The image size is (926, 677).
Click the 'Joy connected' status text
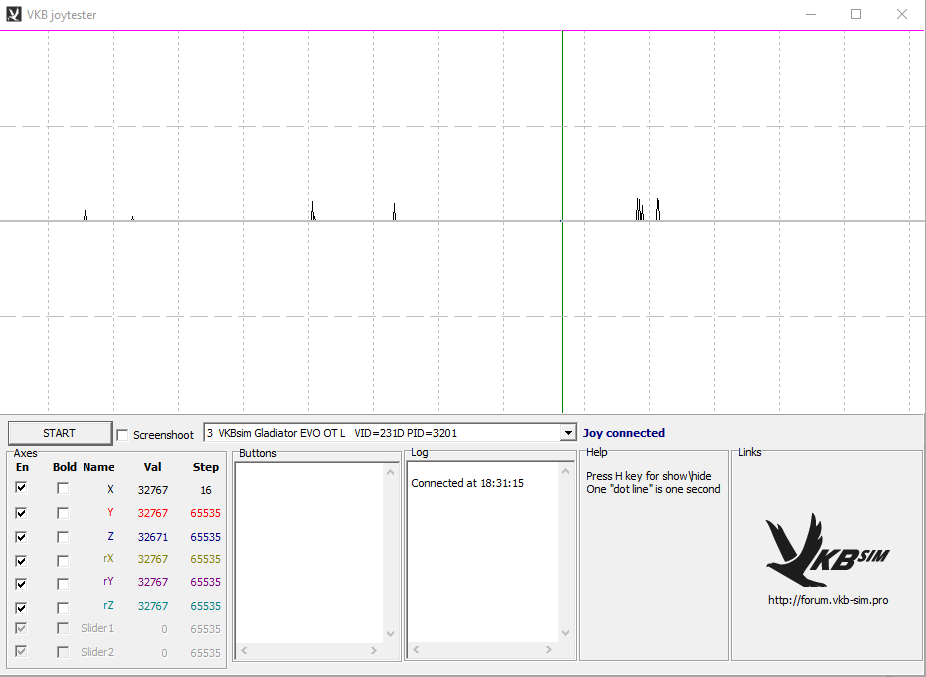[x=624, y=433]
